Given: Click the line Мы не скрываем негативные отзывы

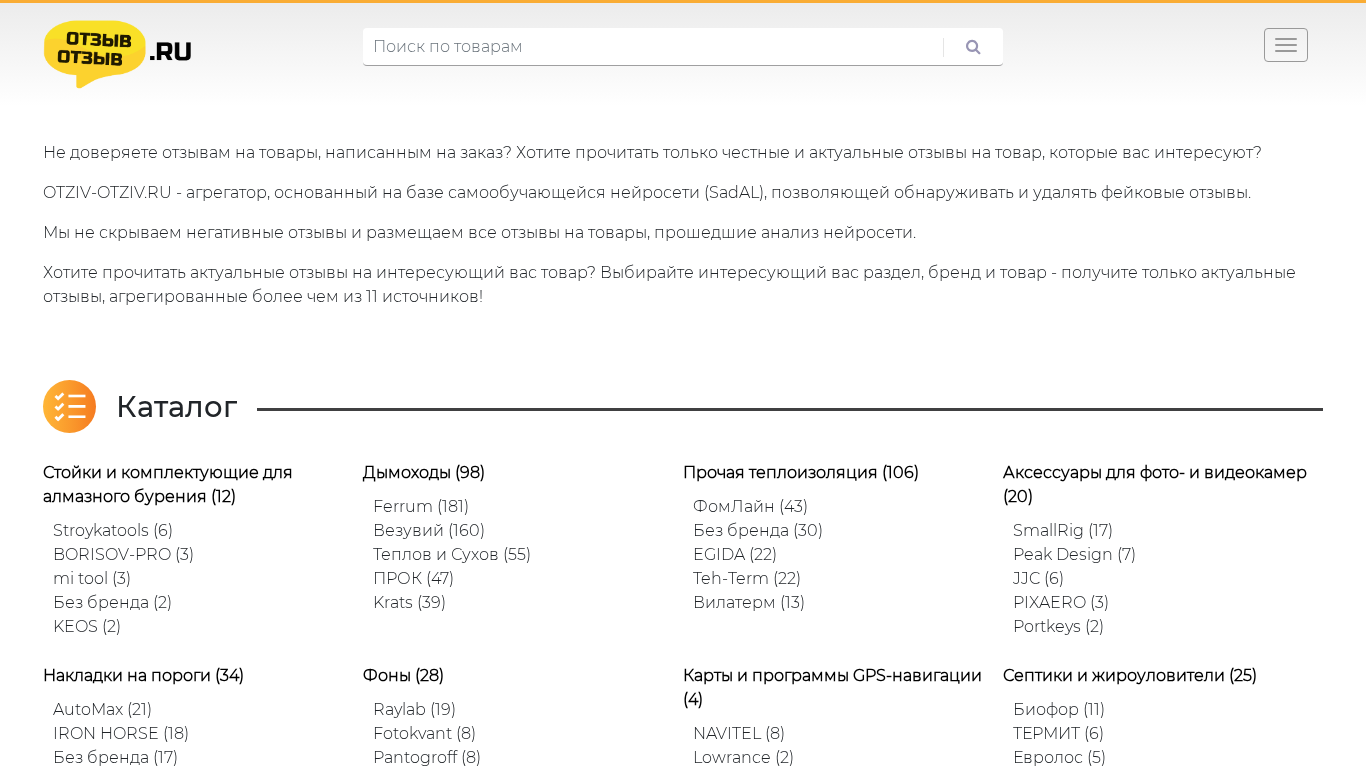Looking at the screenshot, I should coord(479,233).
